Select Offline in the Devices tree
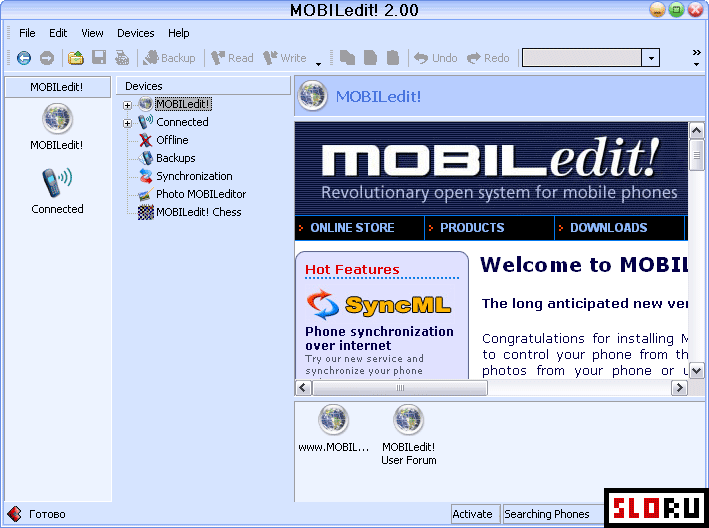709x528 pixels. pos(172,140)
